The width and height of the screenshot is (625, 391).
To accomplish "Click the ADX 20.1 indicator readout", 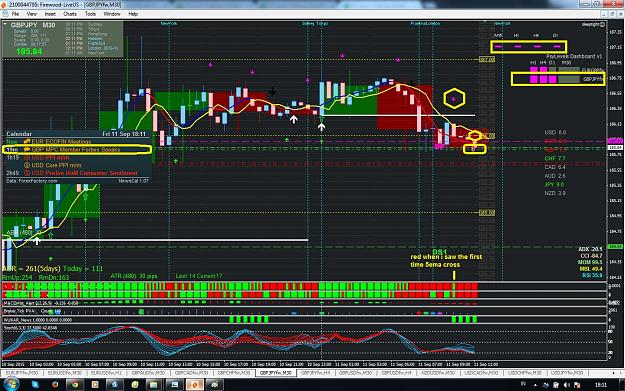I will pyautogui.click(x=590, y=249).
